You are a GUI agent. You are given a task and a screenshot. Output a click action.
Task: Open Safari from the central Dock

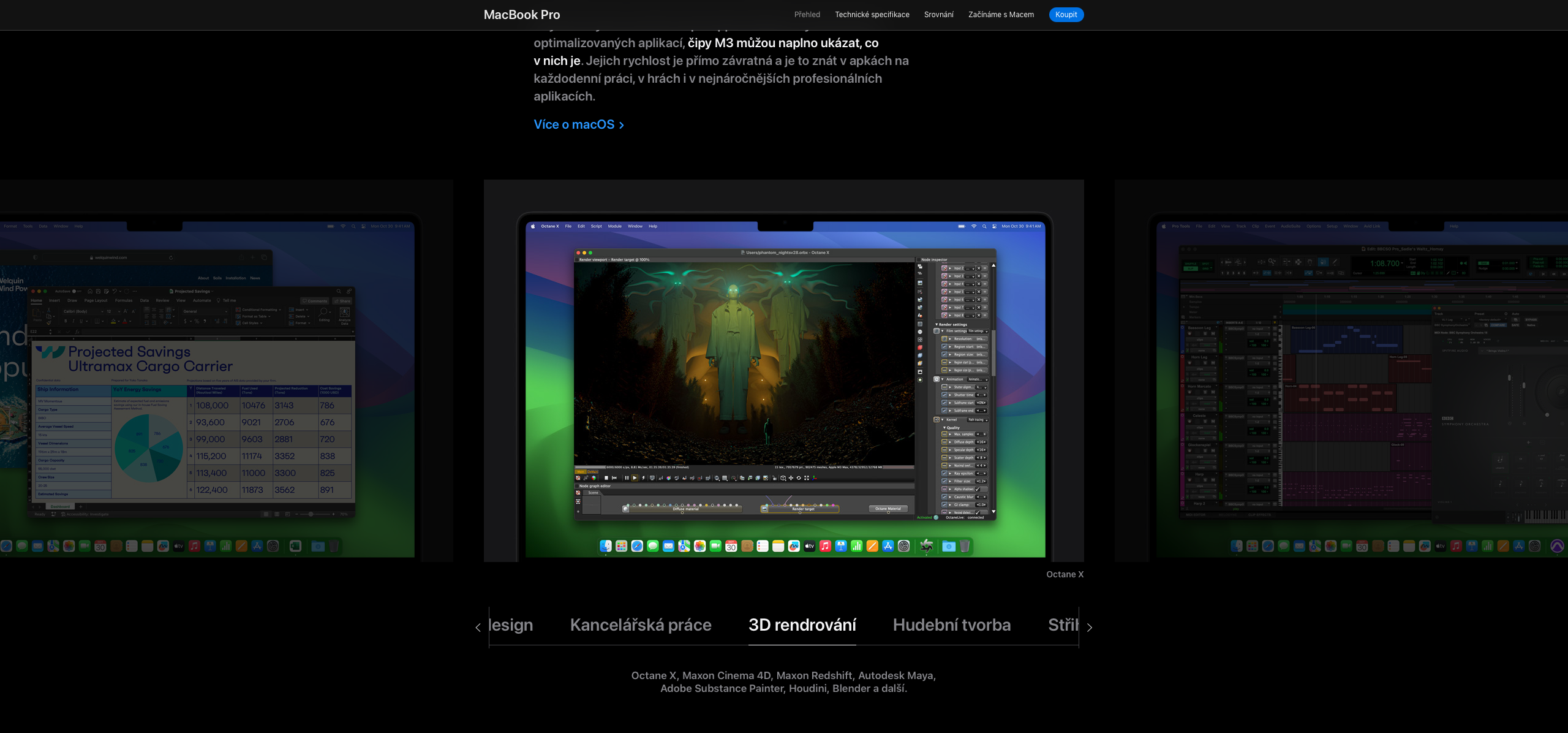pos(637,546)
